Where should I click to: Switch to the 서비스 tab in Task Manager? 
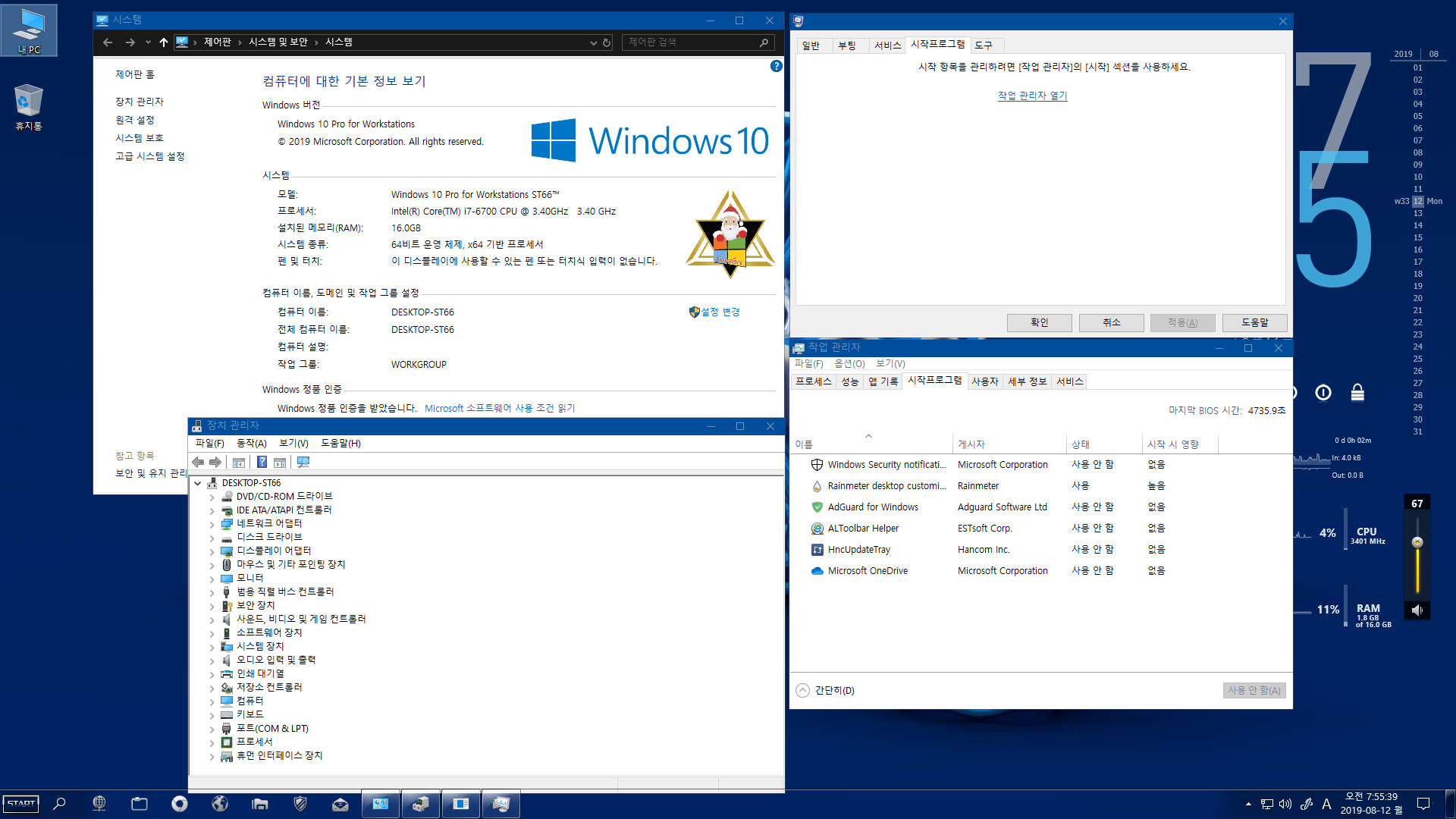click(x=1069, y=381)
